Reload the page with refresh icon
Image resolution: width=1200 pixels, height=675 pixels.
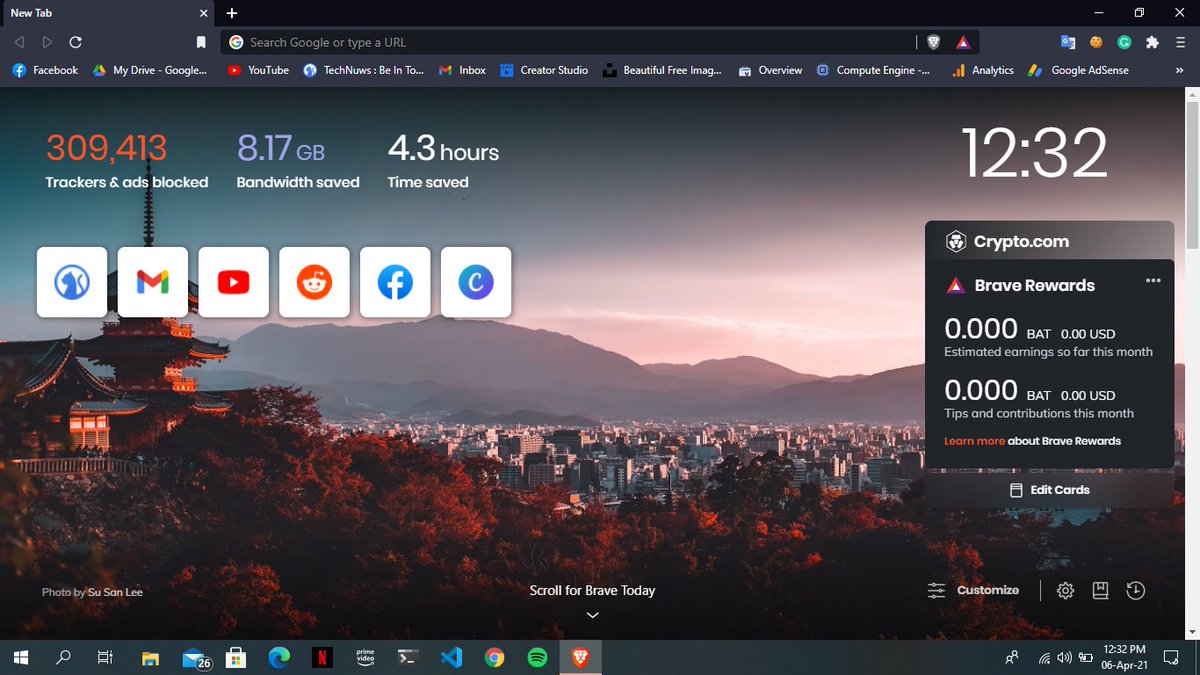point(76,42)
